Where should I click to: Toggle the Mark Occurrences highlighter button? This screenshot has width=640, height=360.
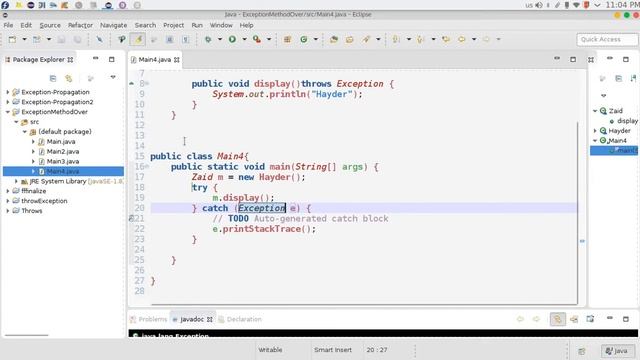pos(138,39)
